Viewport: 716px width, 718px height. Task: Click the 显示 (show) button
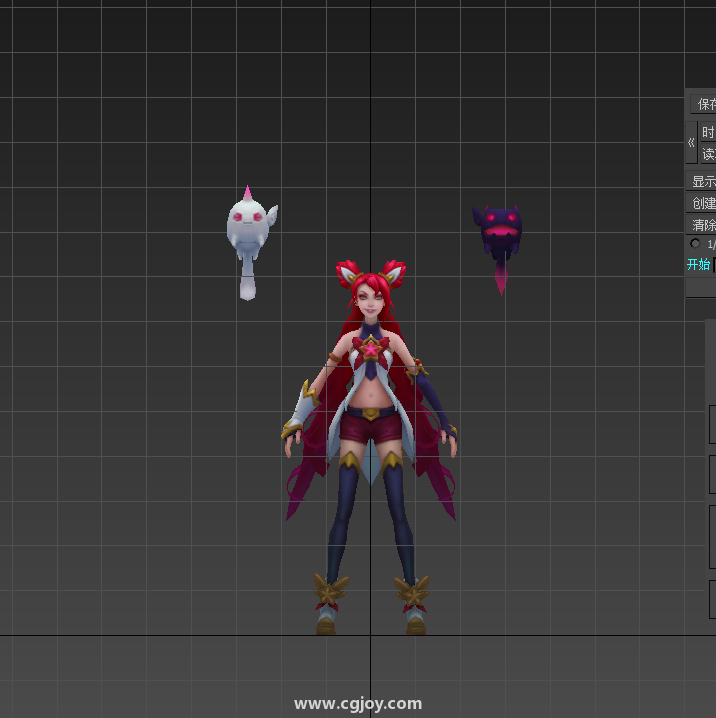click(x=701, y=181)
